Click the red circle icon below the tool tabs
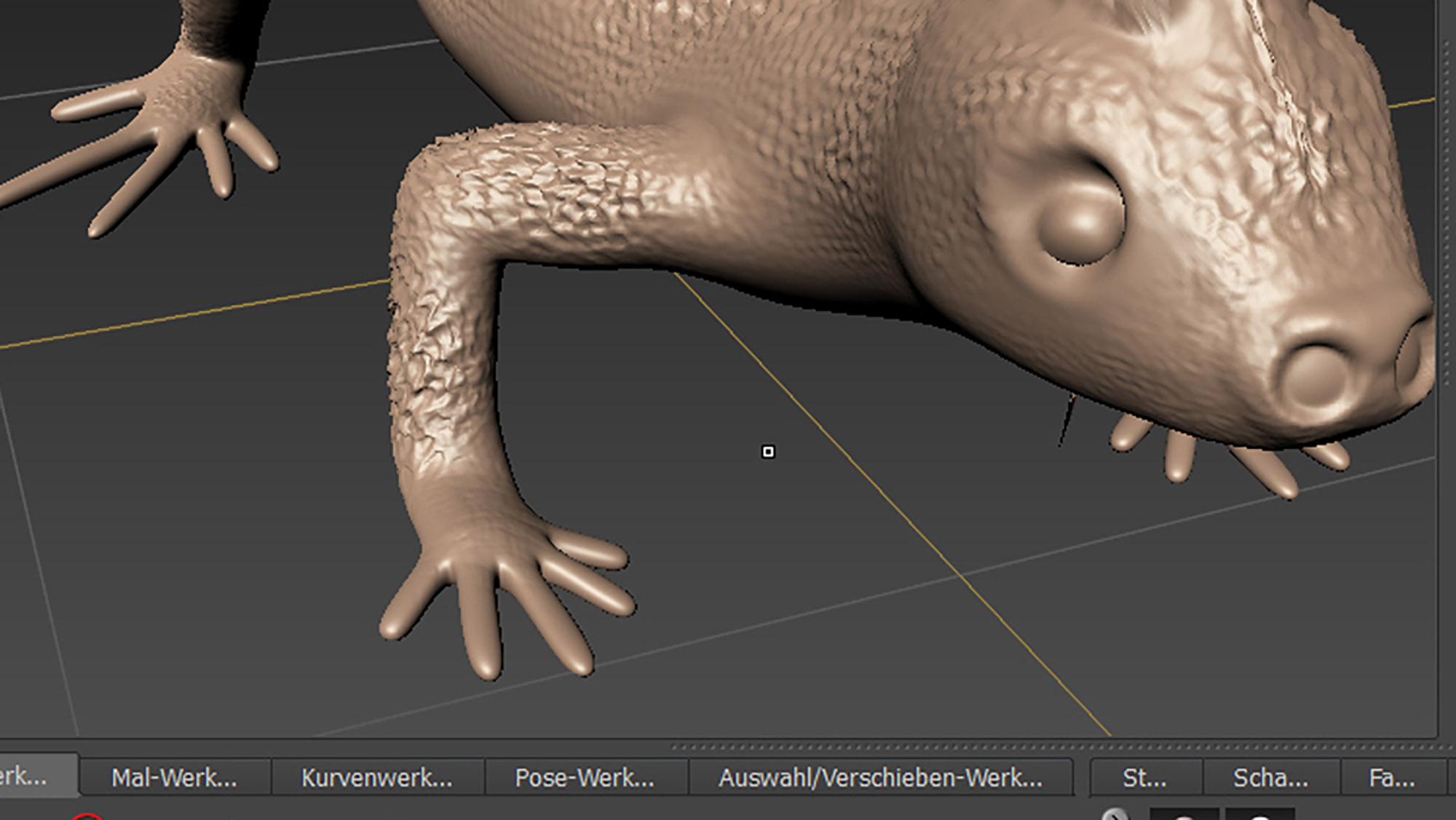Image resolution: width=1456 pixels, height=820 pixels. click(87, 816)
